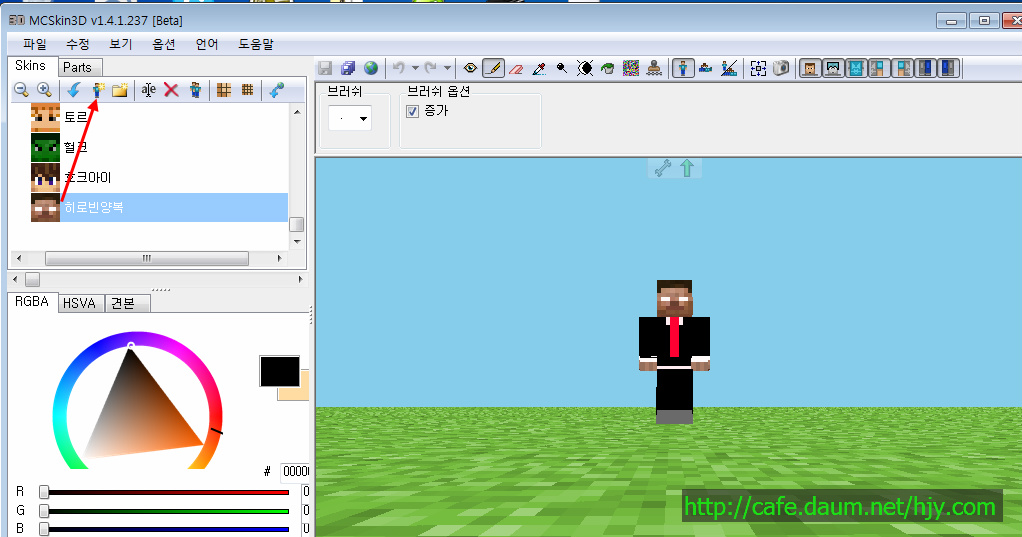1022x537 pixels.
Task: Open the redo history dropdown arrow
Action: [x=447, y=68]
